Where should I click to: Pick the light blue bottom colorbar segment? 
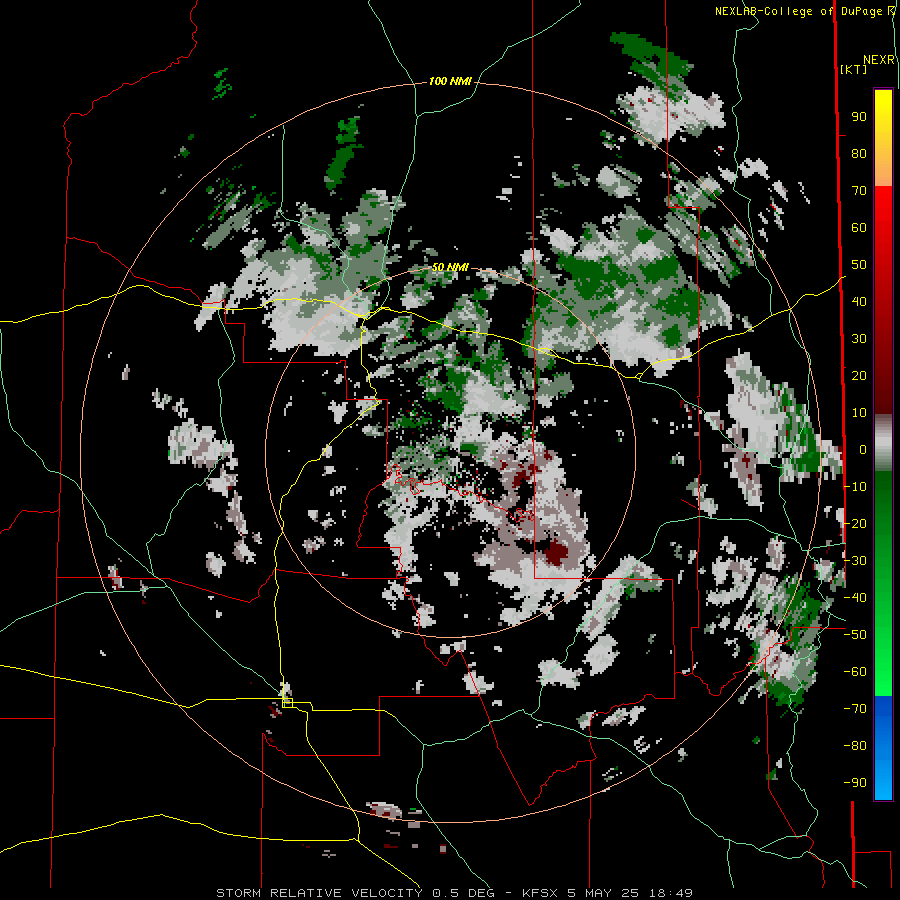pyautogui.click(x=883, y=779)
